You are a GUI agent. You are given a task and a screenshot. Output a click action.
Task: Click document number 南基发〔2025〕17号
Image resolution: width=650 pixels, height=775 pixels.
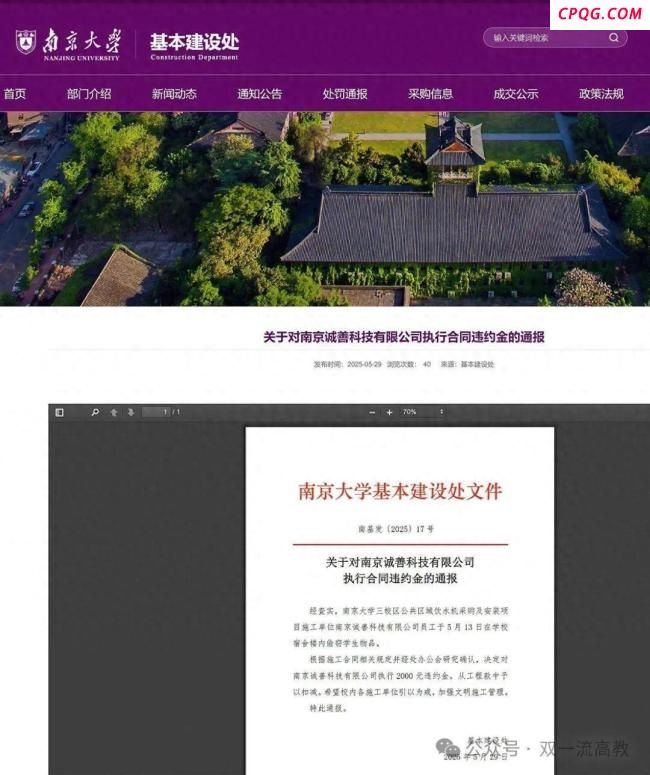(396, 529)
